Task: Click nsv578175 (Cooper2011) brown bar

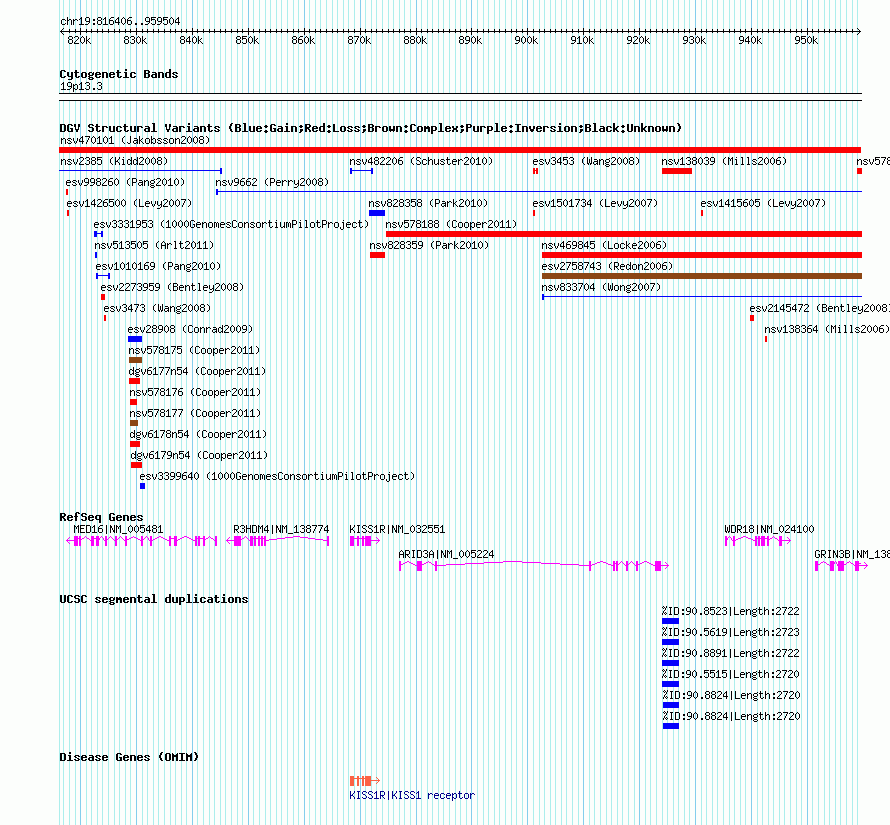Action: click(135, 360)
